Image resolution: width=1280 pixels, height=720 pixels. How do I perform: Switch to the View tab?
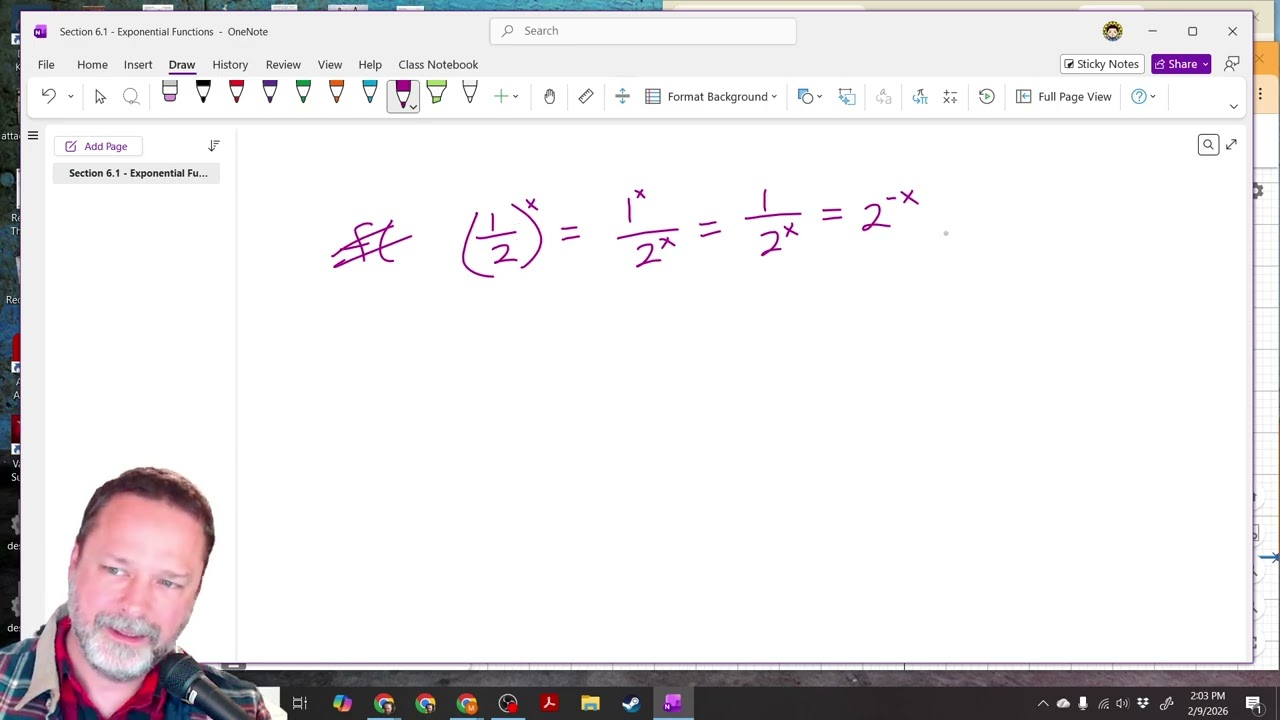[x=330, y=64]
